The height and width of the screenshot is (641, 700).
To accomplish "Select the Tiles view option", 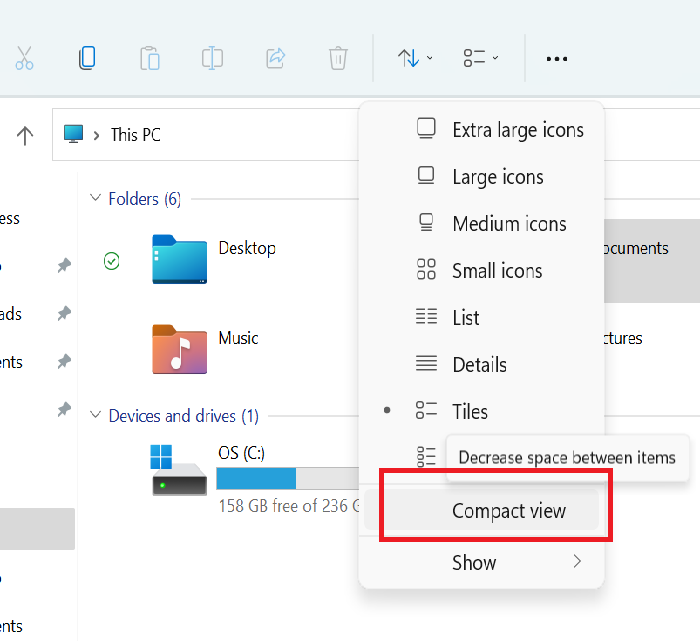I will point(469,412).
